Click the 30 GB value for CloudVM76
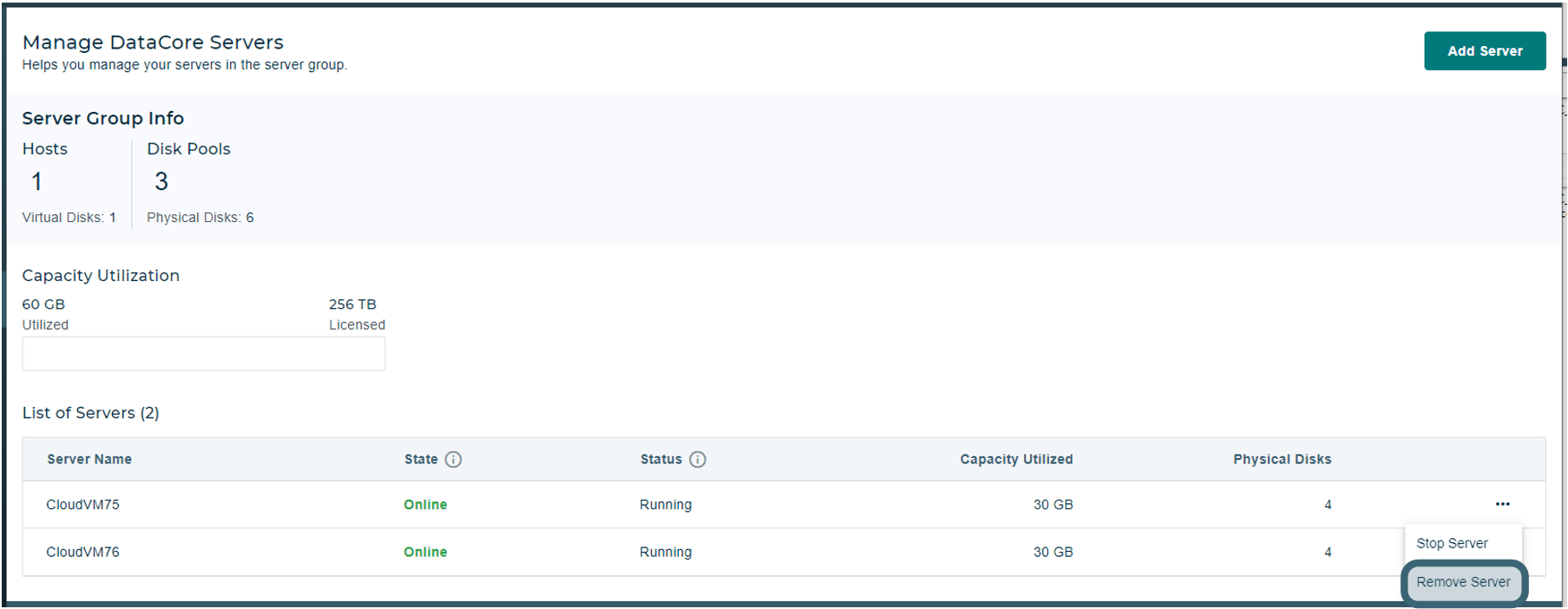1568x609 pixels. coord(1053,552)
